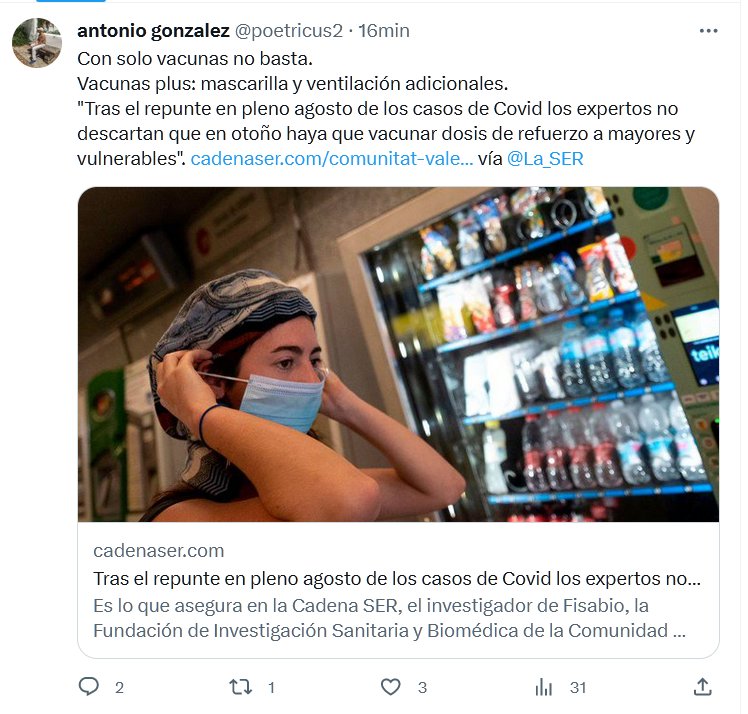Click the view count number 31
Viewport: 748px width, 714px height.
point(578,688)
